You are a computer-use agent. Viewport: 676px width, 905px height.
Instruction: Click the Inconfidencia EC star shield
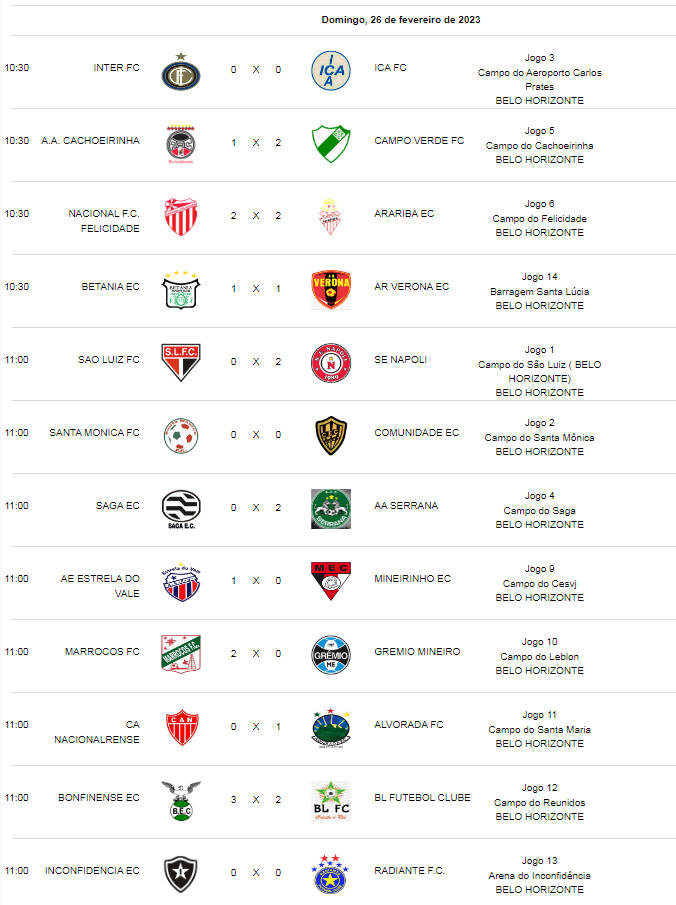click(x=181, y=874)
